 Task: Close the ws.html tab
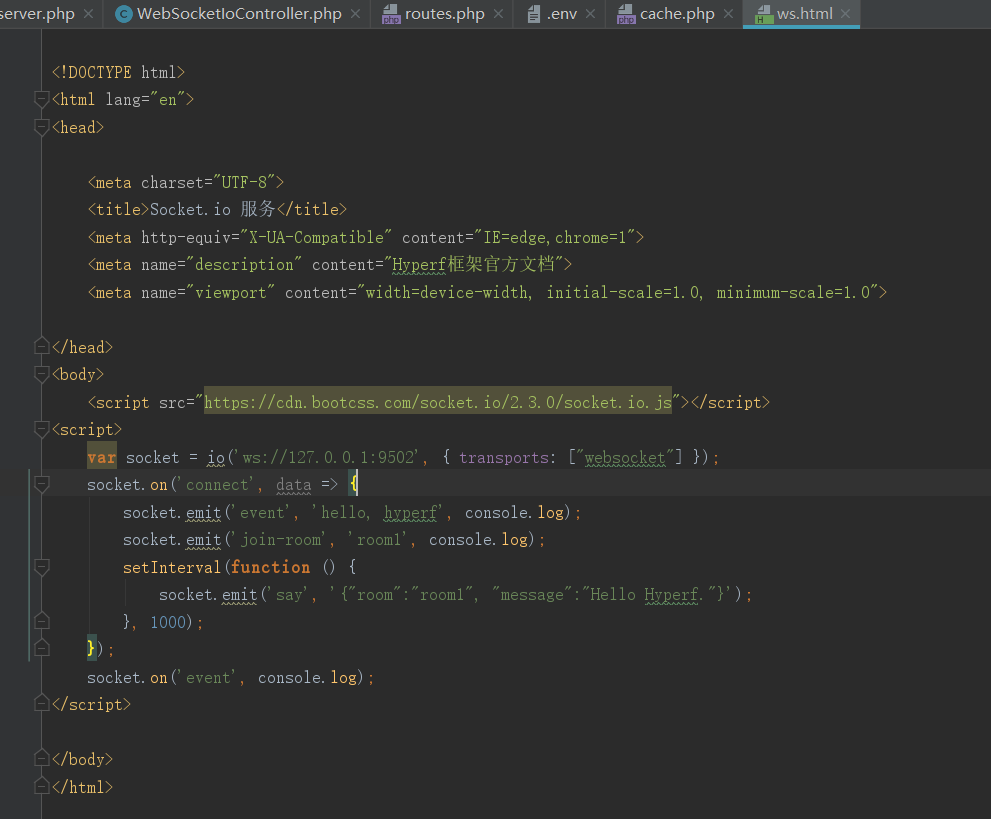846,13
